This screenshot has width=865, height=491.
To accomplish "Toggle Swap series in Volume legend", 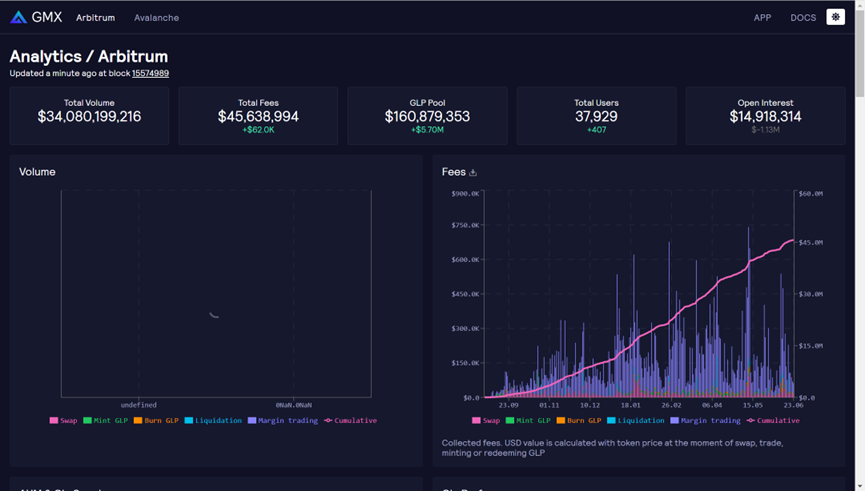I will (63, 420).
